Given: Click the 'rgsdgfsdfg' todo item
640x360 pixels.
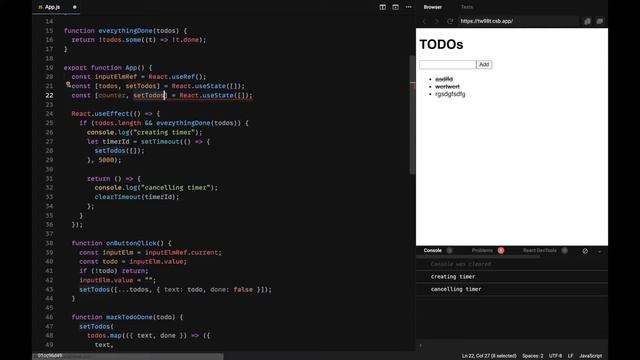Looking at the screenshot, I should (x=450, y=94).
